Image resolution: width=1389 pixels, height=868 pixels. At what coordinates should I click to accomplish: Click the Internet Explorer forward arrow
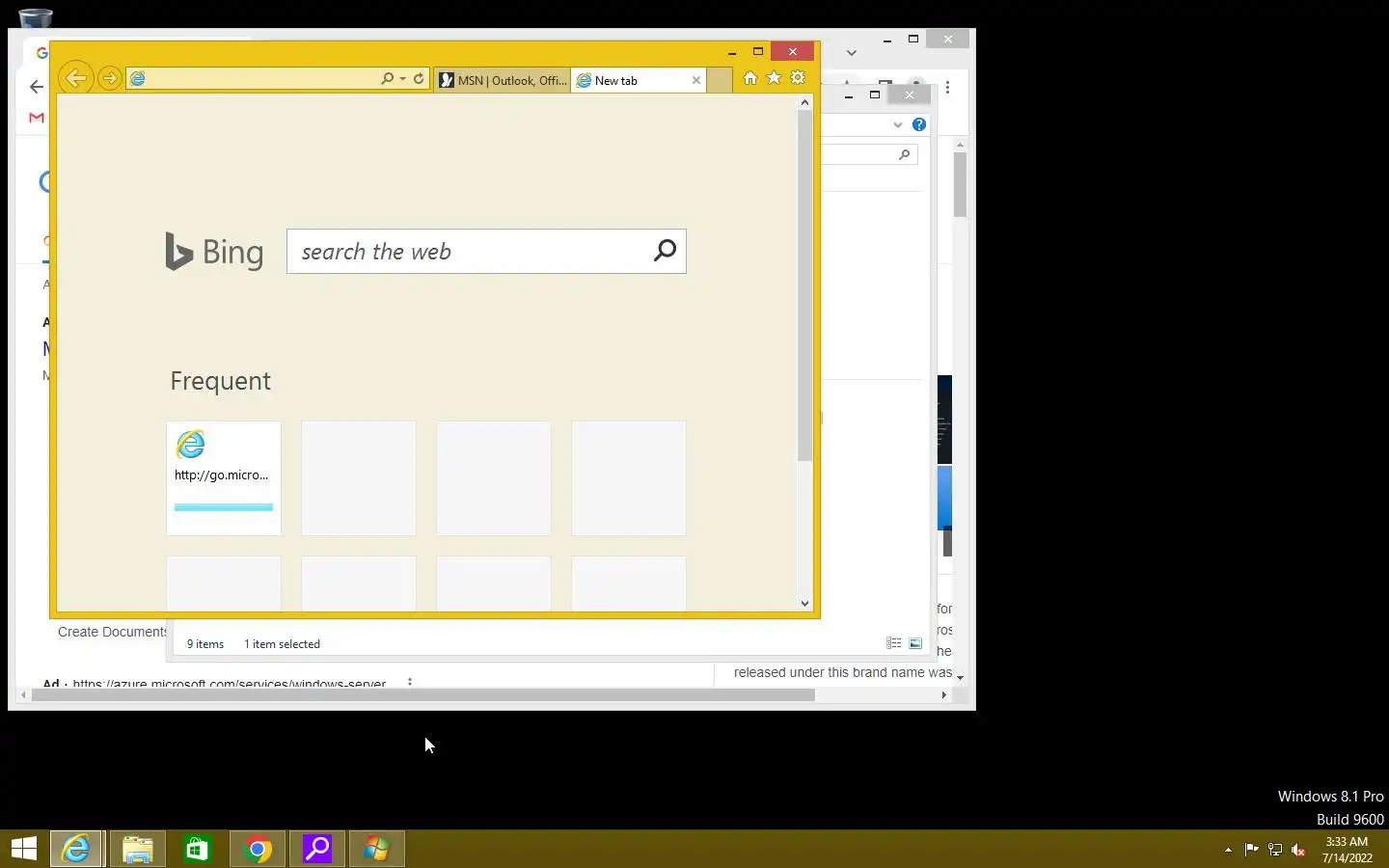point(110,78)
